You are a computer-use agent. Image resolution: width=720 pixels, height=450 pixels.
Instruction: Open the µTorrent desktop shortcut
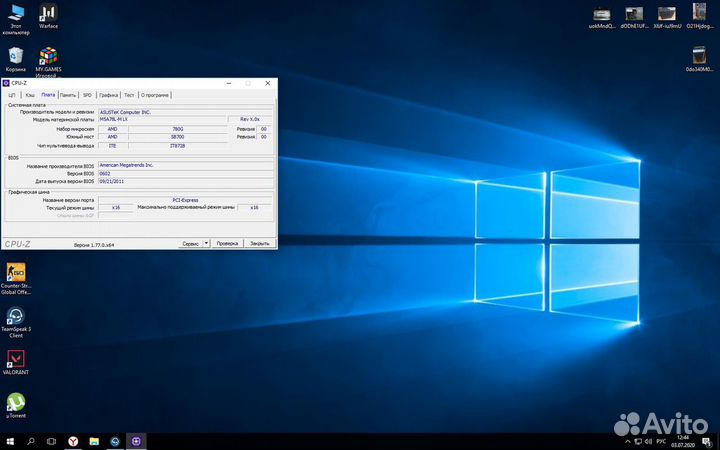coord(16,405)
